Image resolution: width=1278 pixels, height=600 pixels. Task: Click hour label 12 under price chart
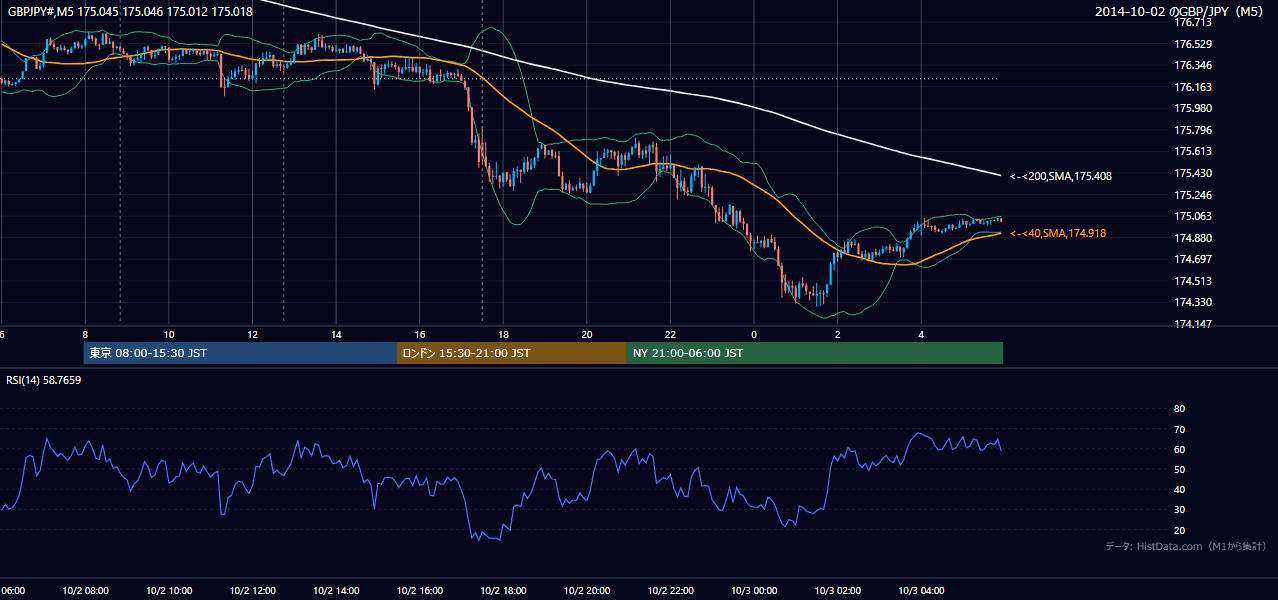click(253, 334)
